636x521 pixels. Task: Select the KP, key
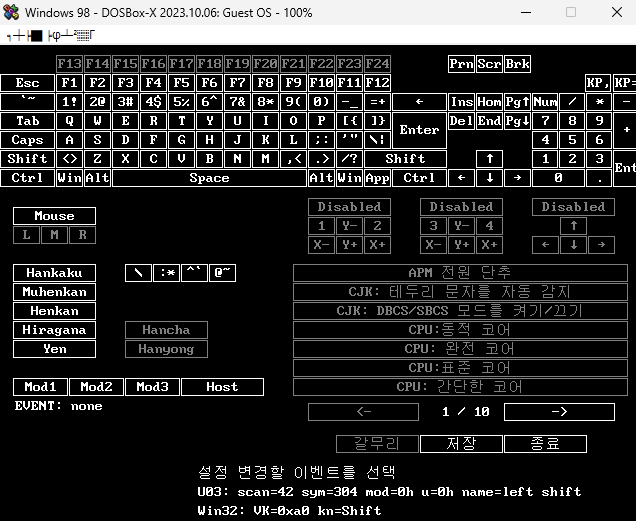point(599,83)
